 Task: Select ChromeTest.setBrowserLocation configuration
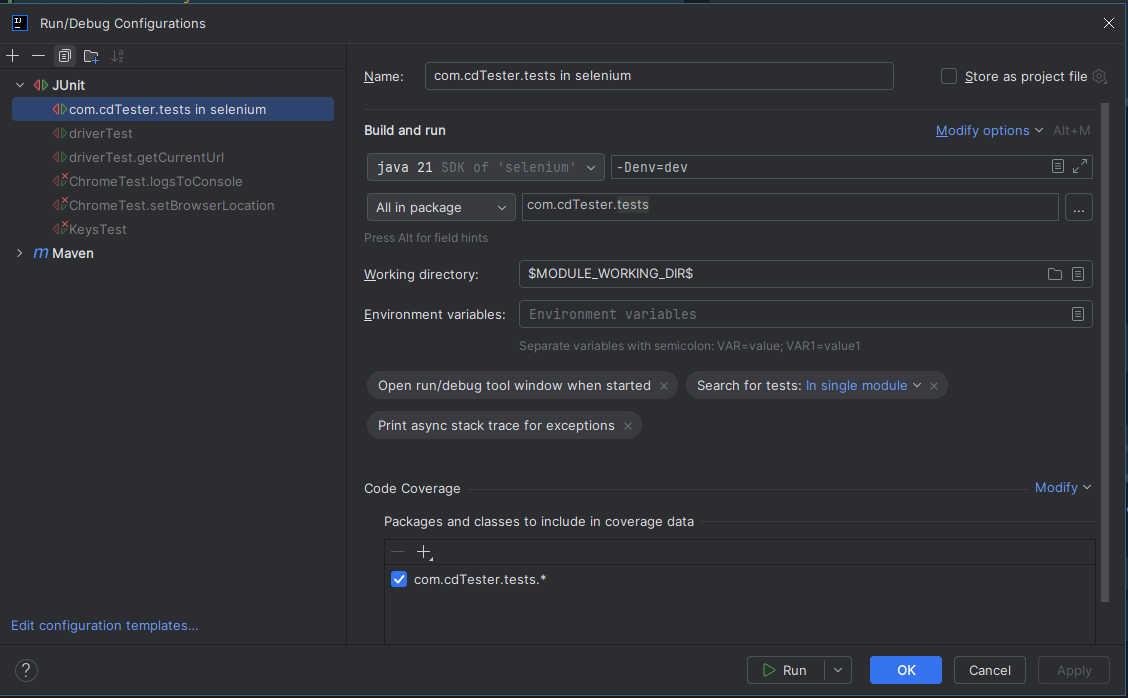[x=173, y=205]
